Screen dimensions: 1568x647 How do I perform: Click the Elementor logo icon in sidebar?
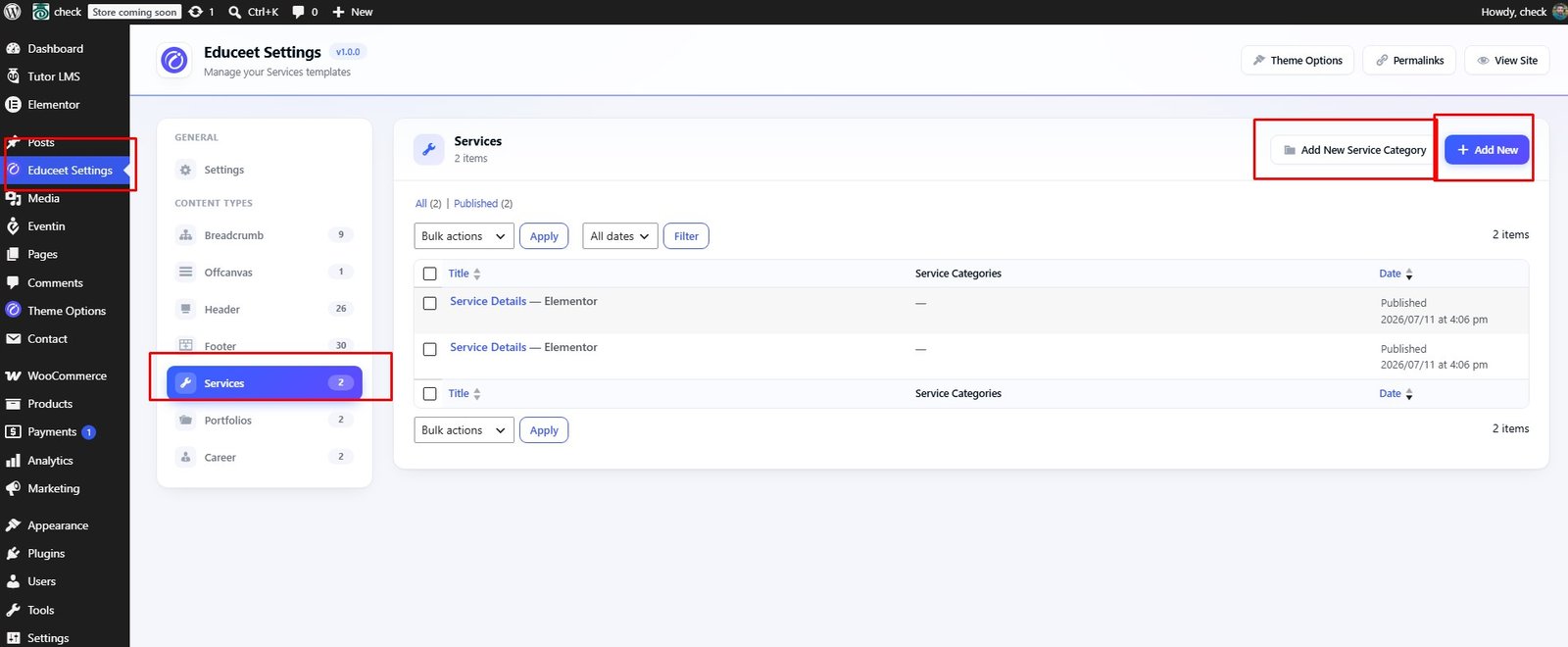coord(13,104)
